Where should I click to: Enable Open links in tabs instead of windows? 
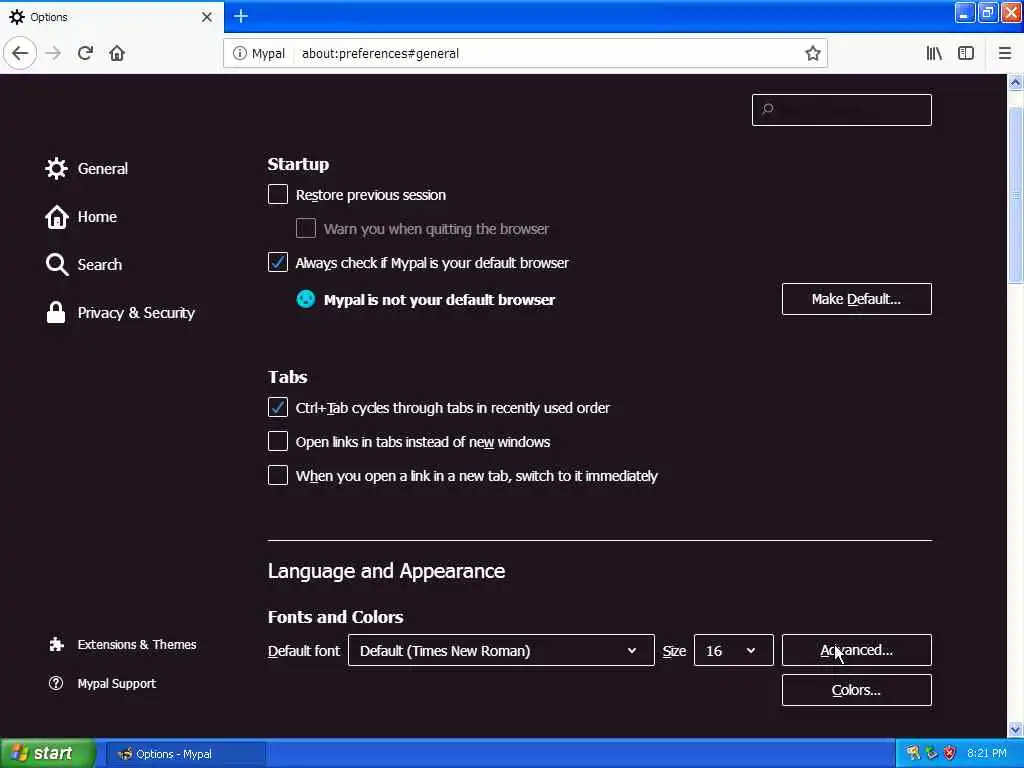278,441
